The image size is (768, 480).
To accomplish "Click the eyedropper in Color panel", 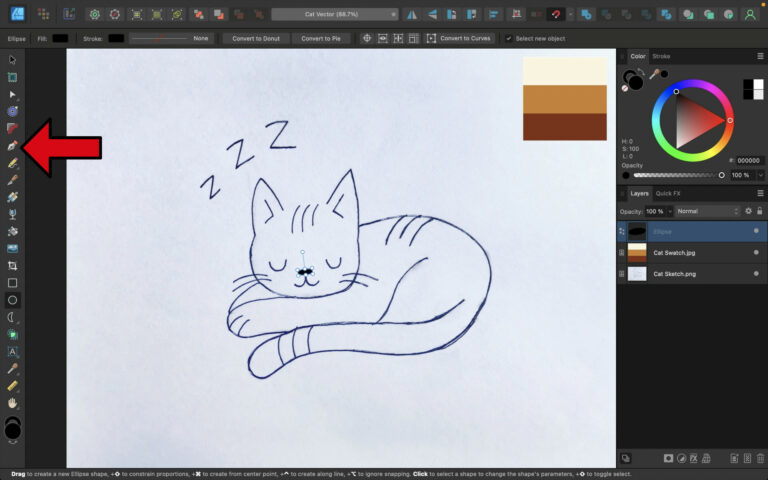I will (654, 74).
